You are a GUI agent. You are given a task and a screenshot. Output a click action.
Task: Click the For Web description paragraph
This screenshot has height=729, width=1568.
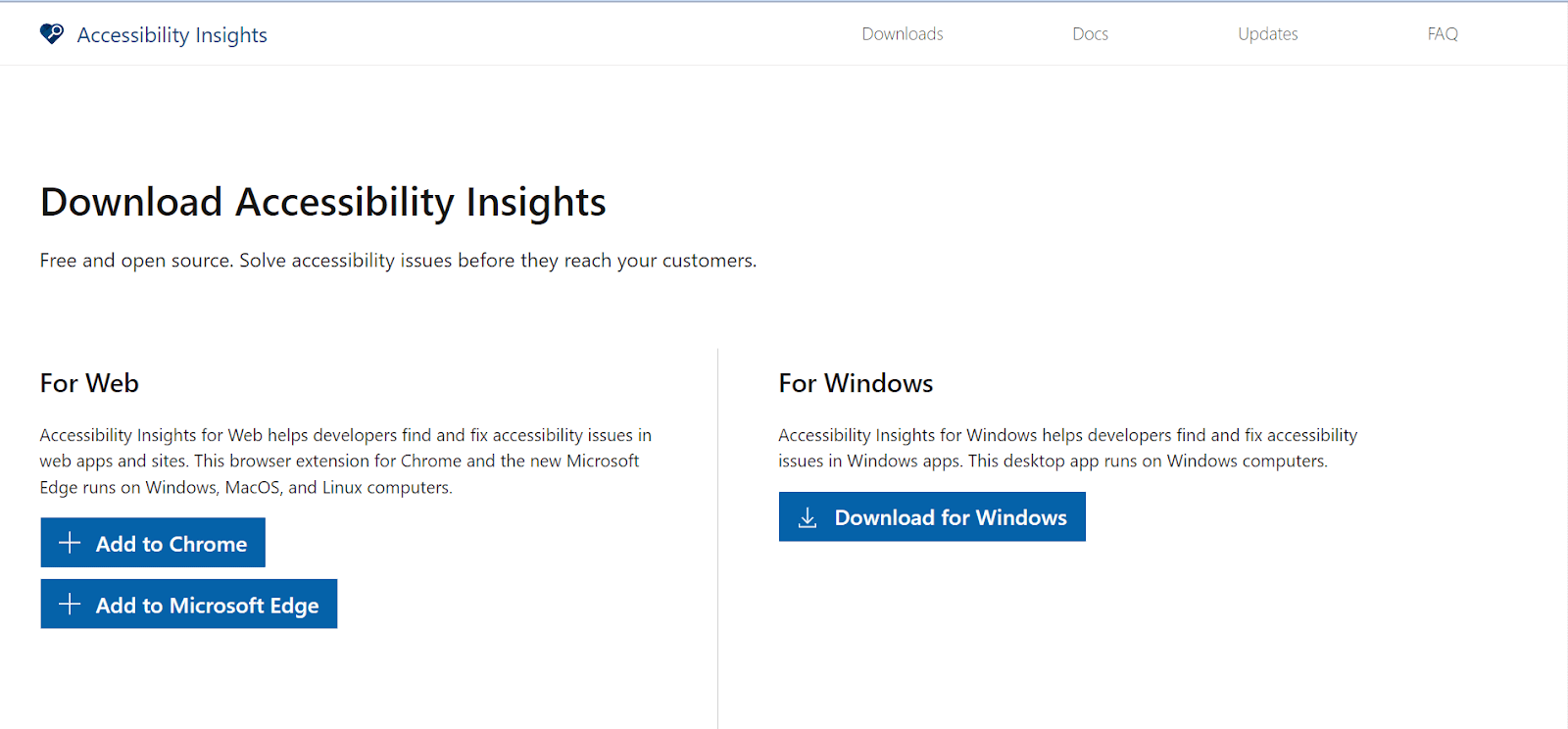pos(345,461)
